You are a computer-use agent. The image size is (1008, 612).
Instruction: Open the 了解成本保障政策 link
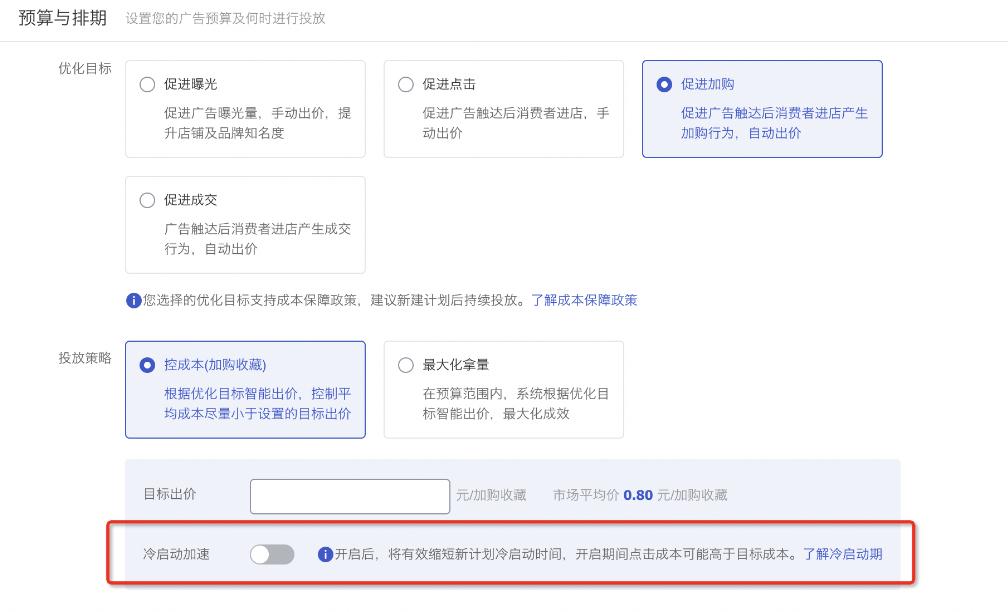tap(584, 300)
